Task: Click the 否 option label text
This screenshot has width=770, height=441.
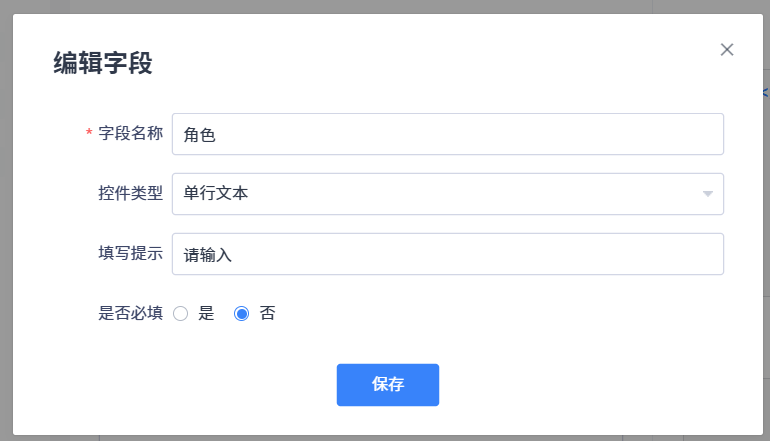Action: (x=267, y=314)
